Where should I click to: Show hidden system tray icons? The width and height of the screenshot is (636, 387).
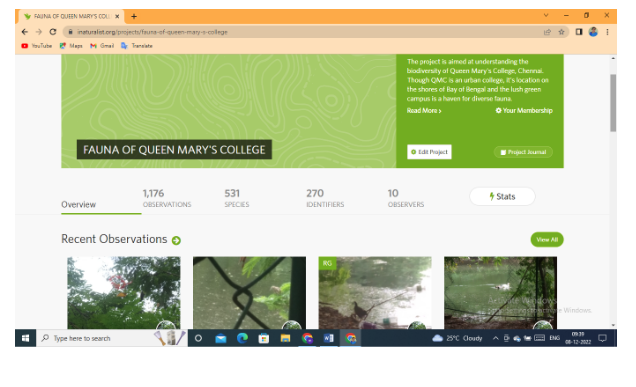495,338
